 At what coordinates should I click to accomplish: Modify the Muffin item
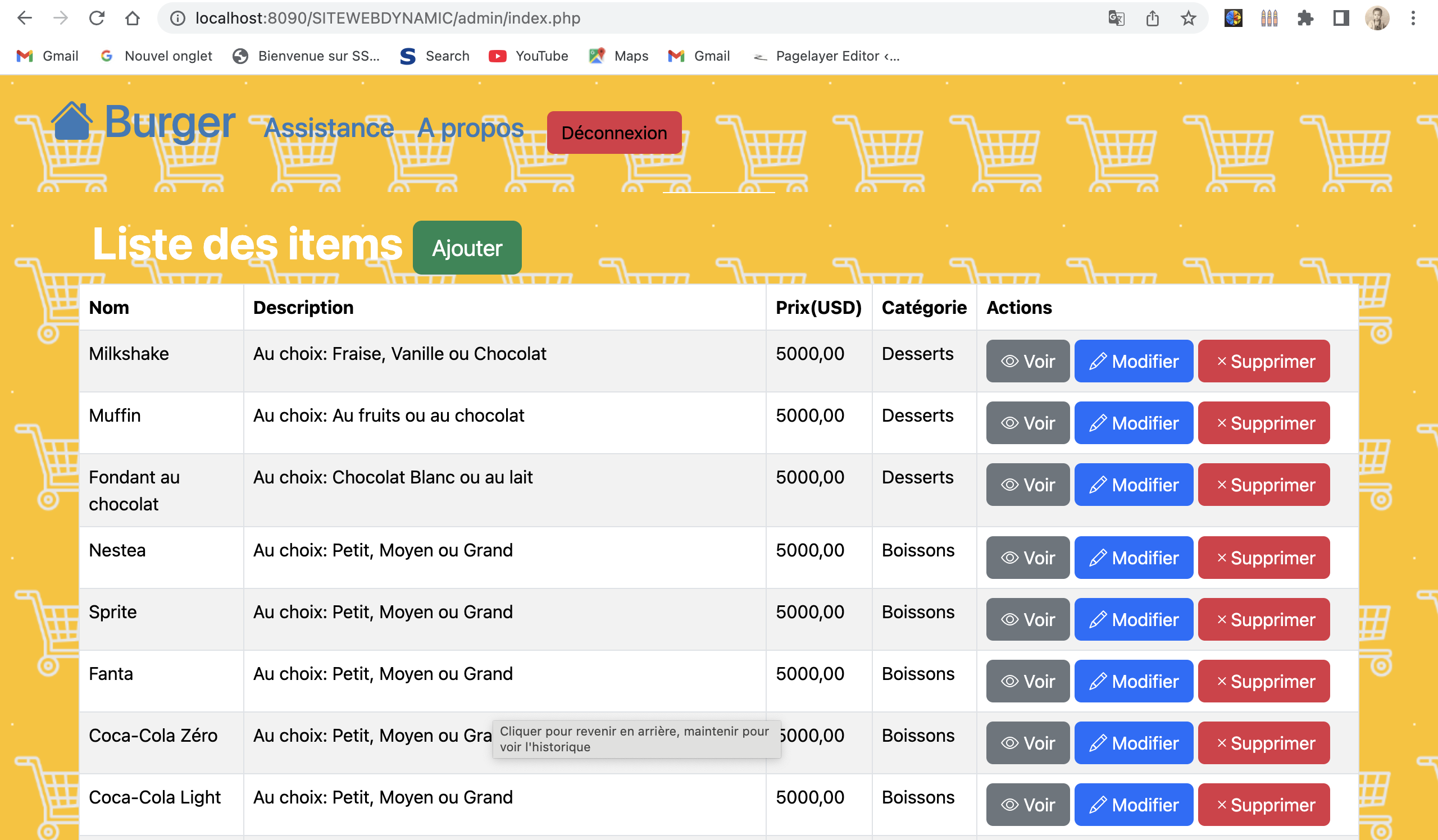[1134, 423]
